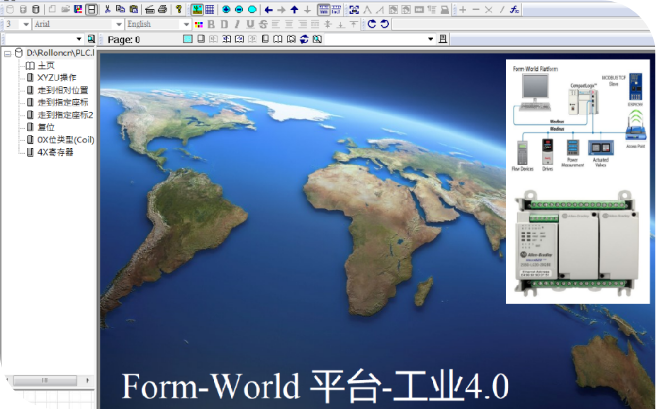
Task: Click the Cut scissors icon
Action: 107,9
